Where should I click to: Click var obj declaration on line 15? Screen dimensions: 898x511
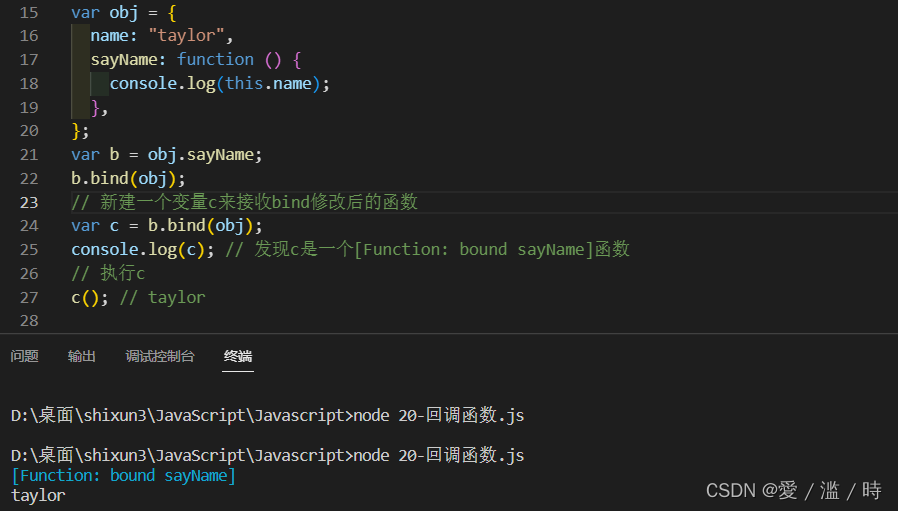tap(124, 13)
